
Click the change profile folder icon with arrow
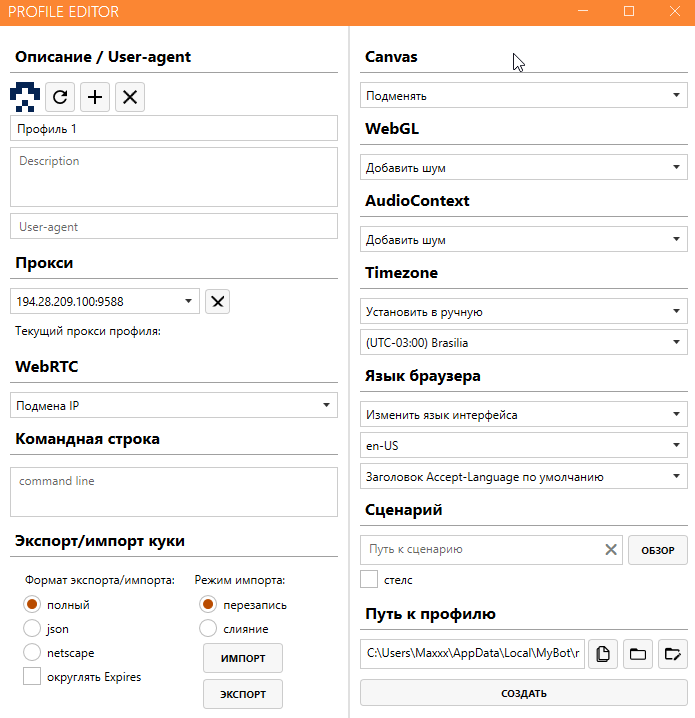[x=673, y=654]
